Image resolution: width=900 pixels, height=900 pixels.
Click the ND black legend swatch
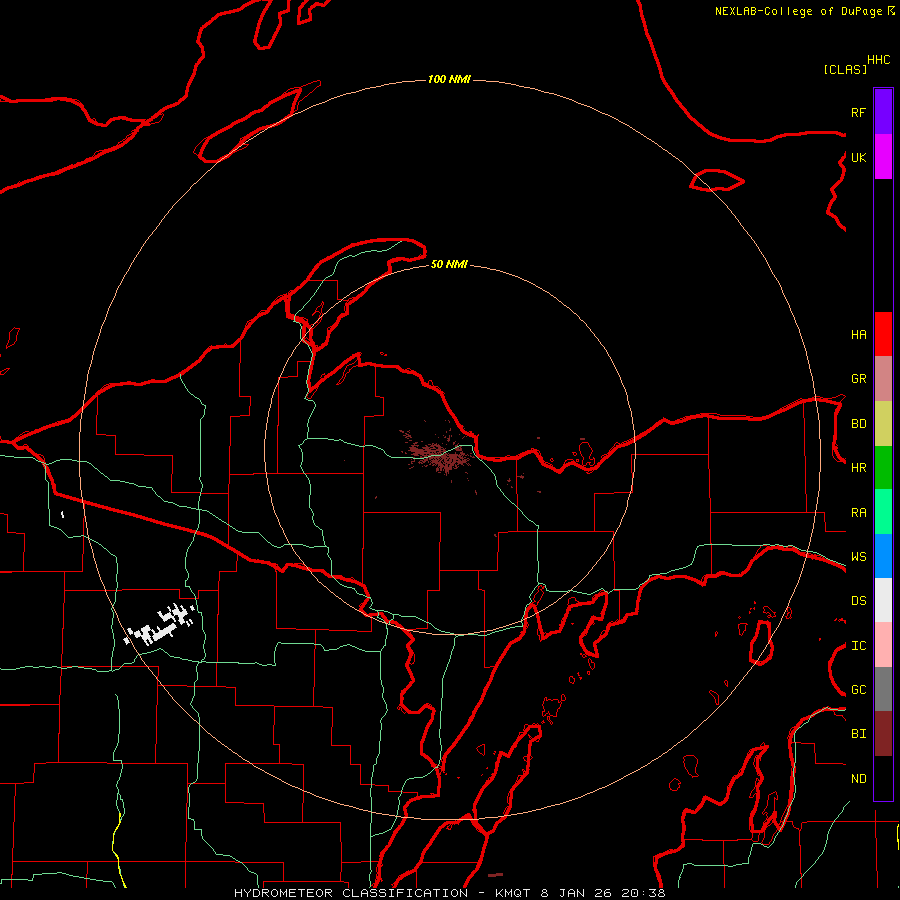tap(883, 778)
